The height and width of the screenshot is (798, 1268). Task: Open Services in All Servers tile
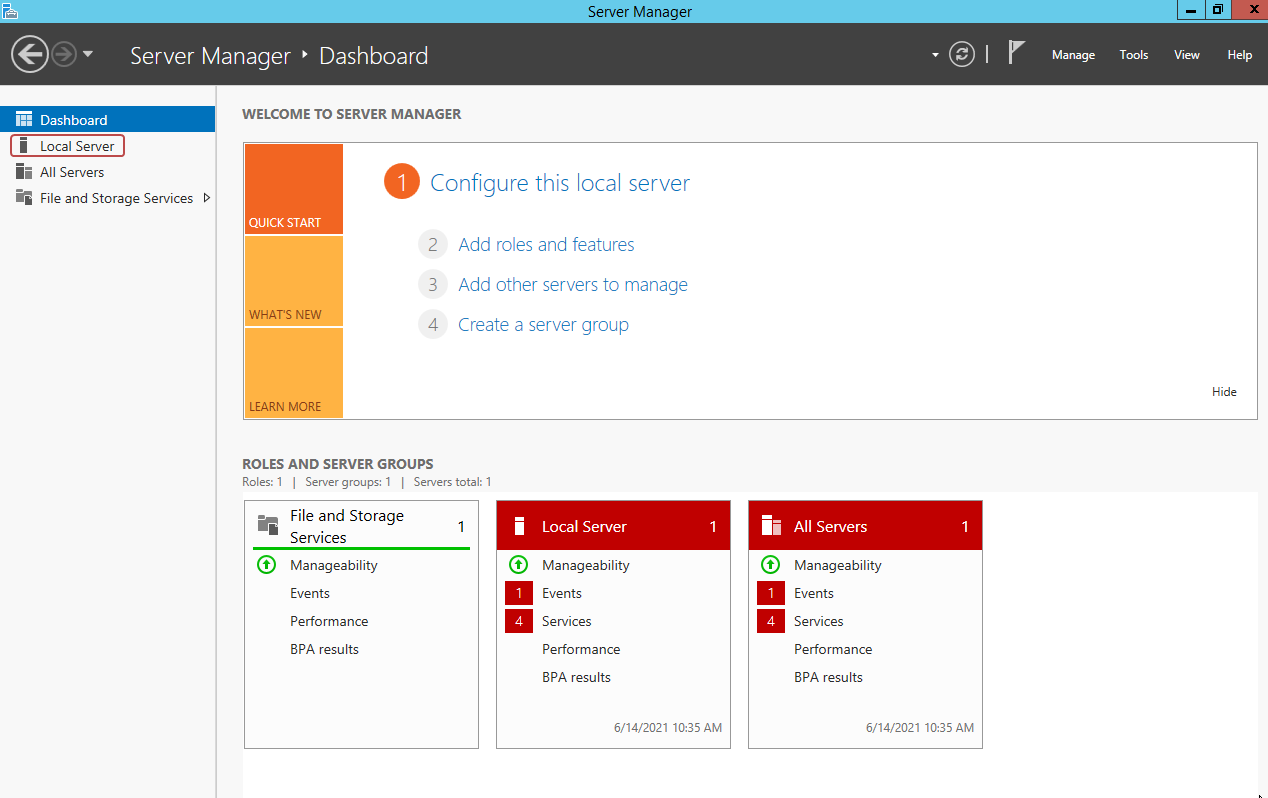pyautogui.click(x=819, y=621)
